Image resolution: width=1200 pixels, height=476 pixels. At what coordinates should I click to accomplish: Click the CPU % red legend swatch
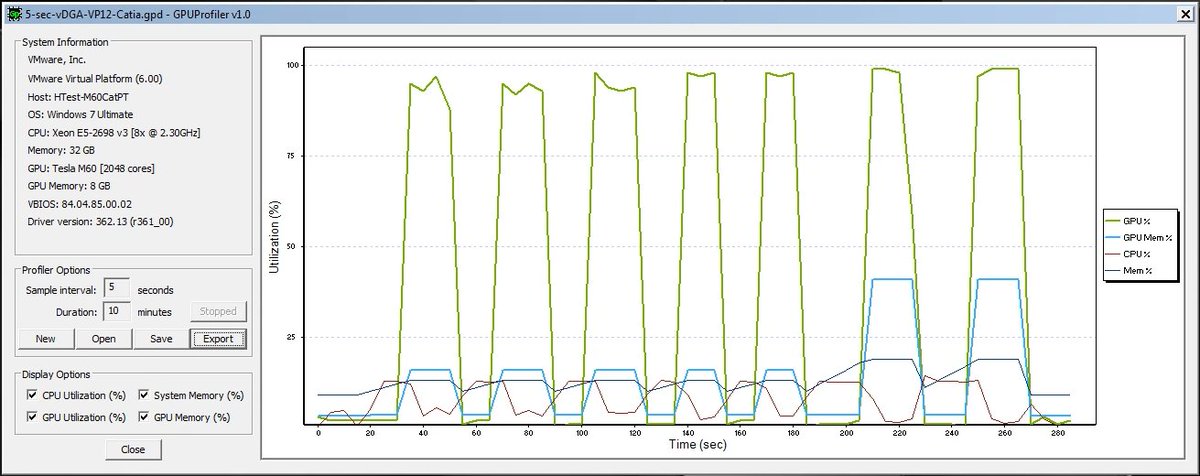pos(1112,253)
